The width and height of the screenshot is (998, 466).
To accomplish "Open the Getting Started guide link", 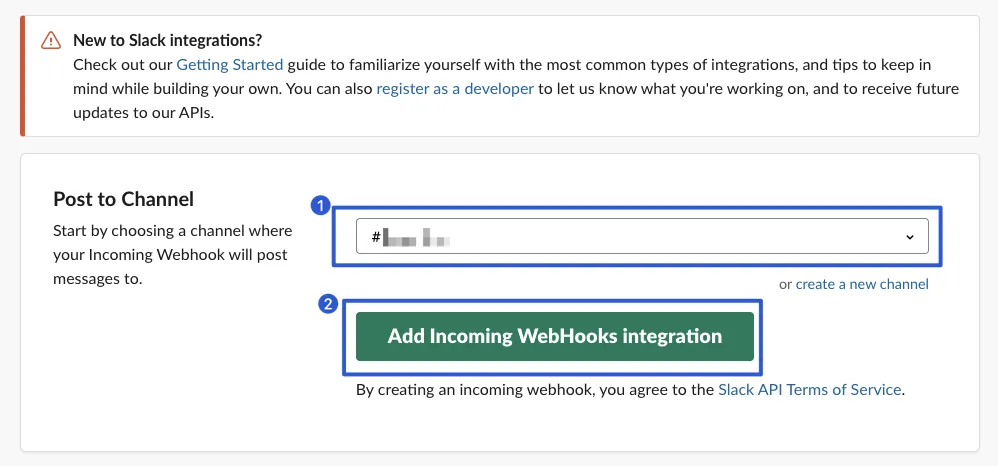I will pos(229,65).
